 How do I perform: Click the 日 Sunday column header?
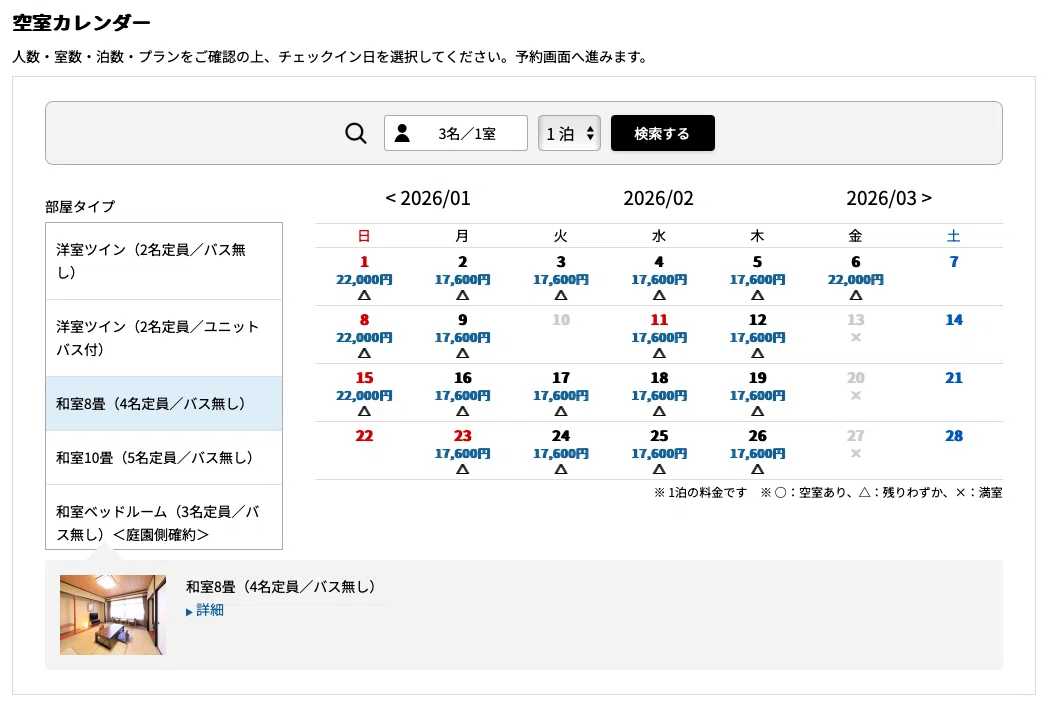[364, 235]
